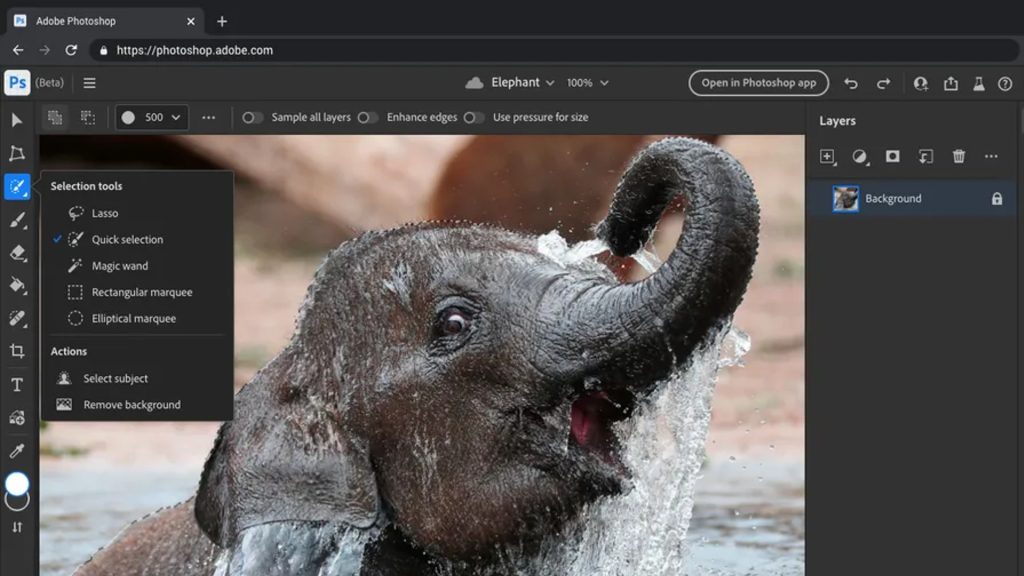Choose Magic wand from Selection tools
Viewport: 1024px width, 576px height.
[120, 266]
